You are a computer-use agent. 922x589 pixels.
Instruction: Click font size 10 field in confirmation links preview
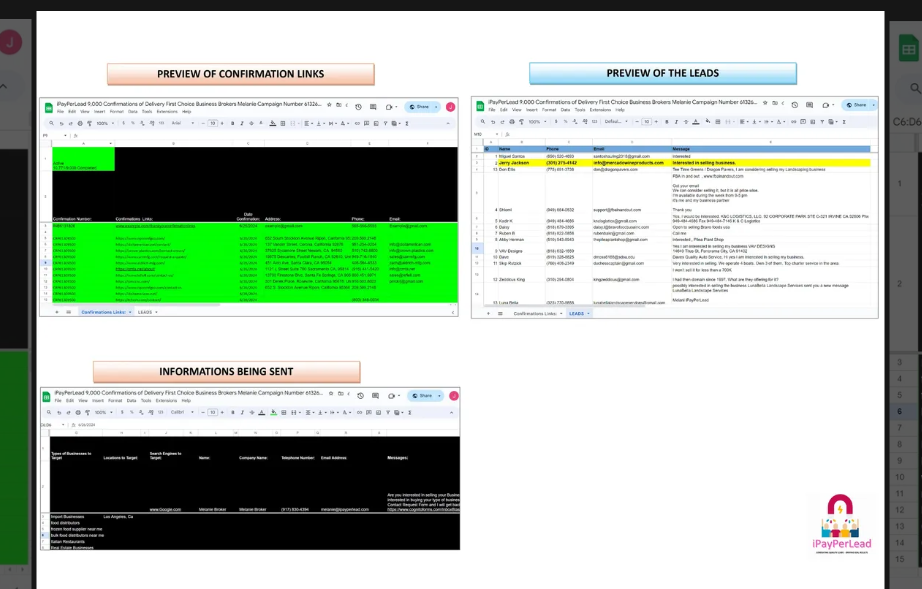[213, 123]
